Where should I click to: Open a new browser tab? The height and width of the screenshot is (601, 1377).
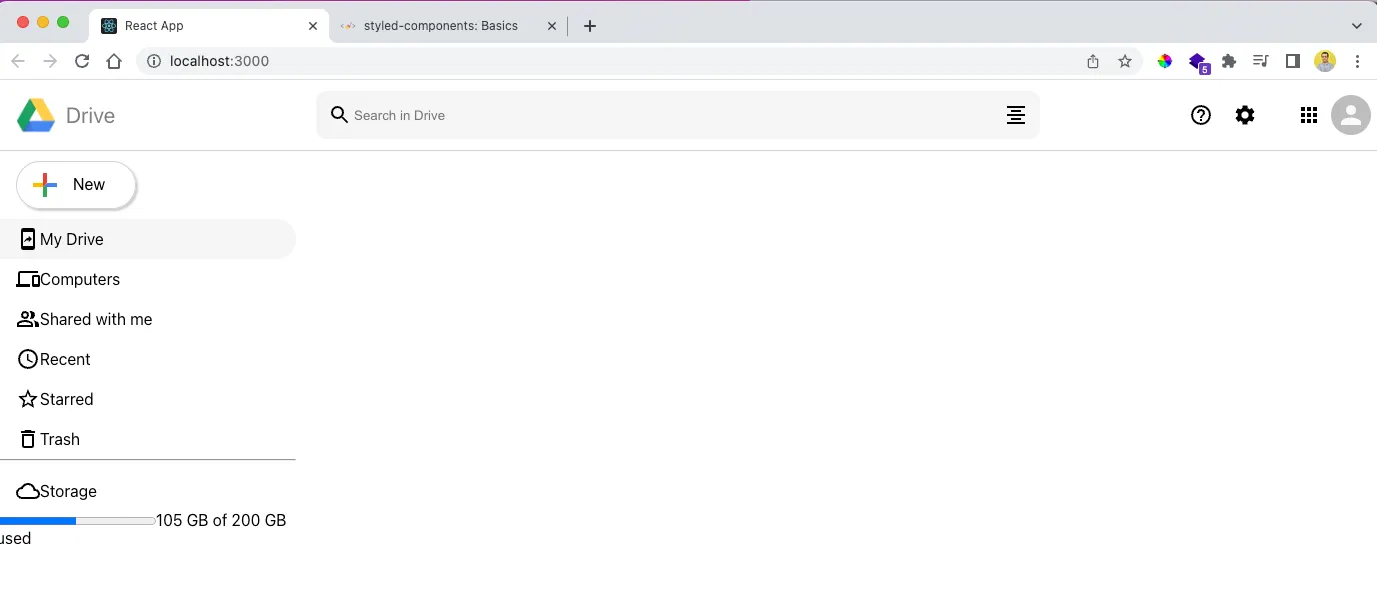[590, 26]
